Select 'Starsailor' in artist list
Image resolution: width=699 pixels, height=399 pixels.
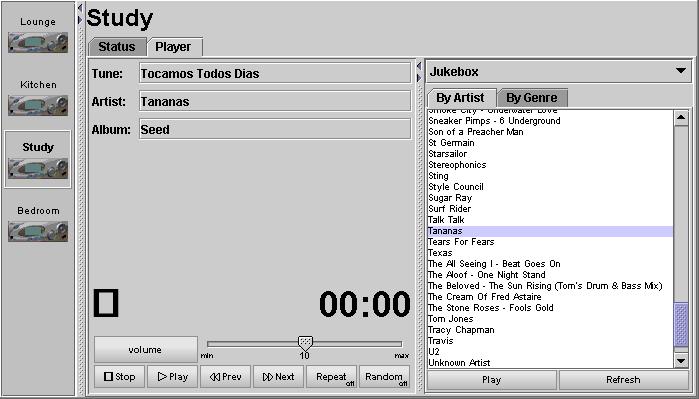pos(448,154)
